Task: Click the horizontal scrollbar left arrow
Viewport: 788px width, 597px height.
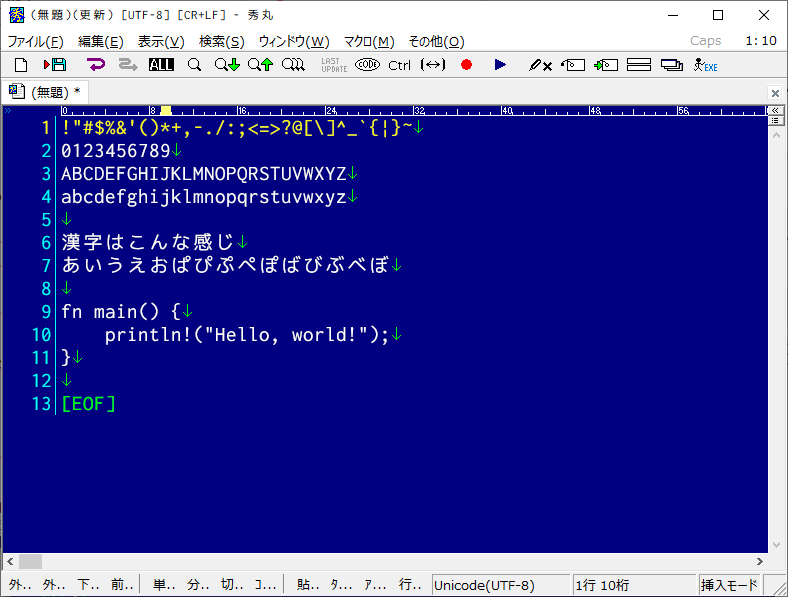Action: pyautogui.click(x=10, y=561)
